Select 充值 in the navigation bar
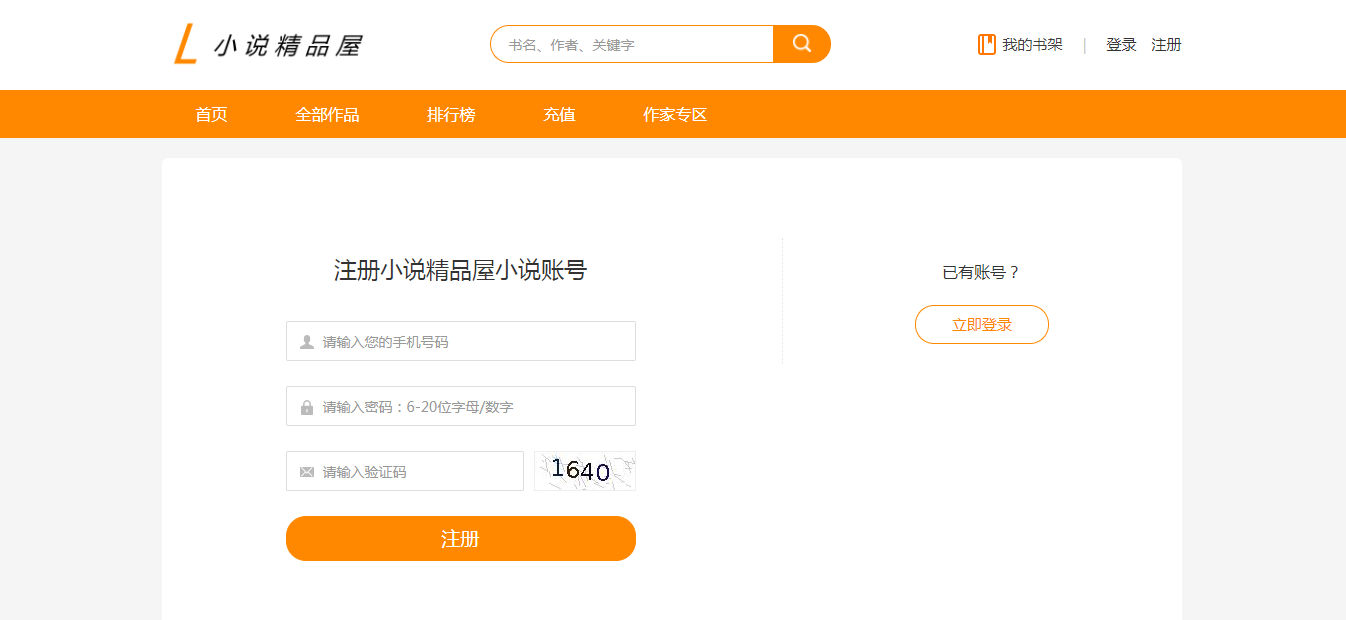Screen dimensions: 1346x620 tap(559, 115)
